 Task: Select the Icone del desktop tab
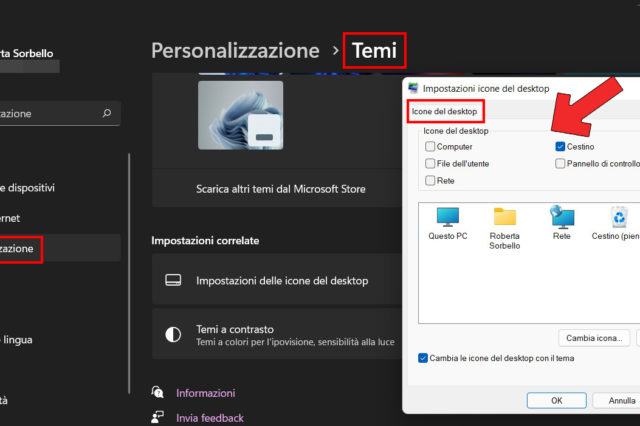445,111
